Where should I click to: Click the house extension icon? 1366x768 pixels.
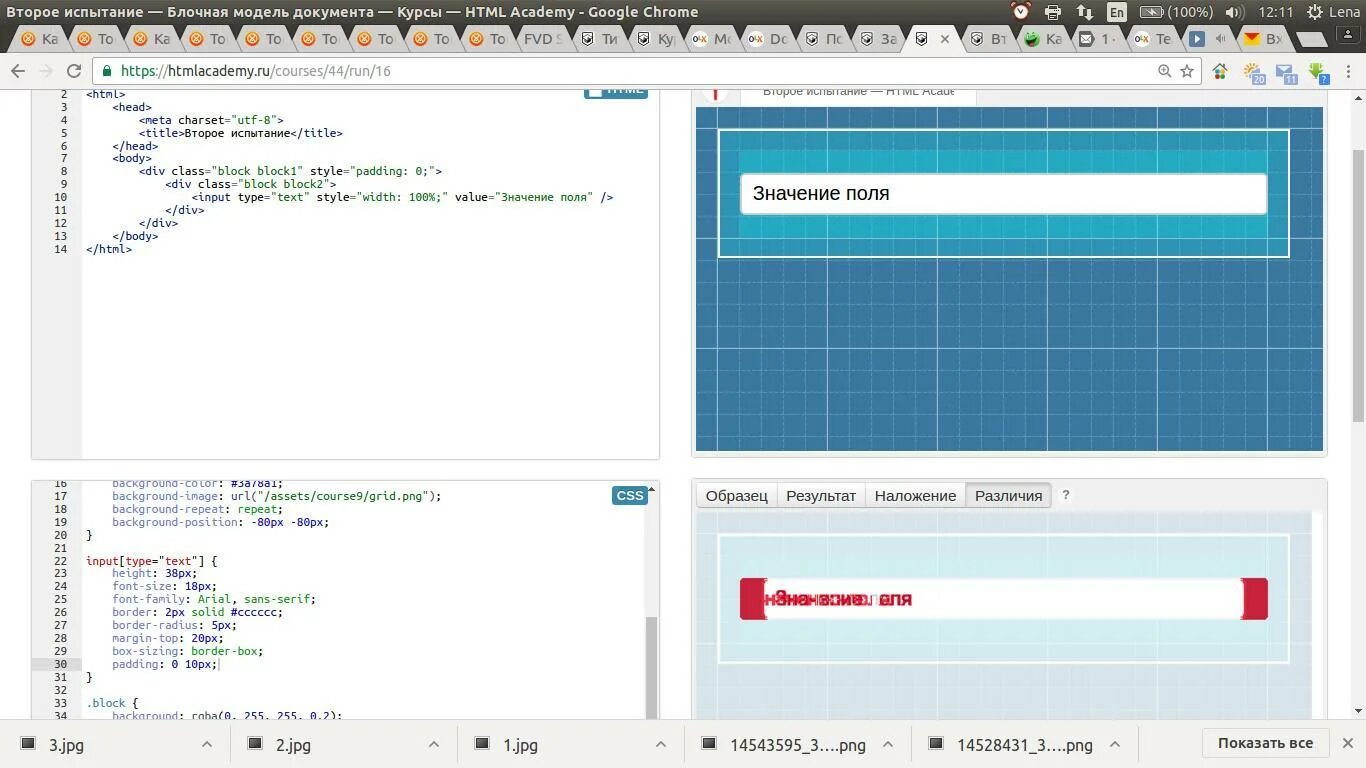click(x=1220, y=71)
